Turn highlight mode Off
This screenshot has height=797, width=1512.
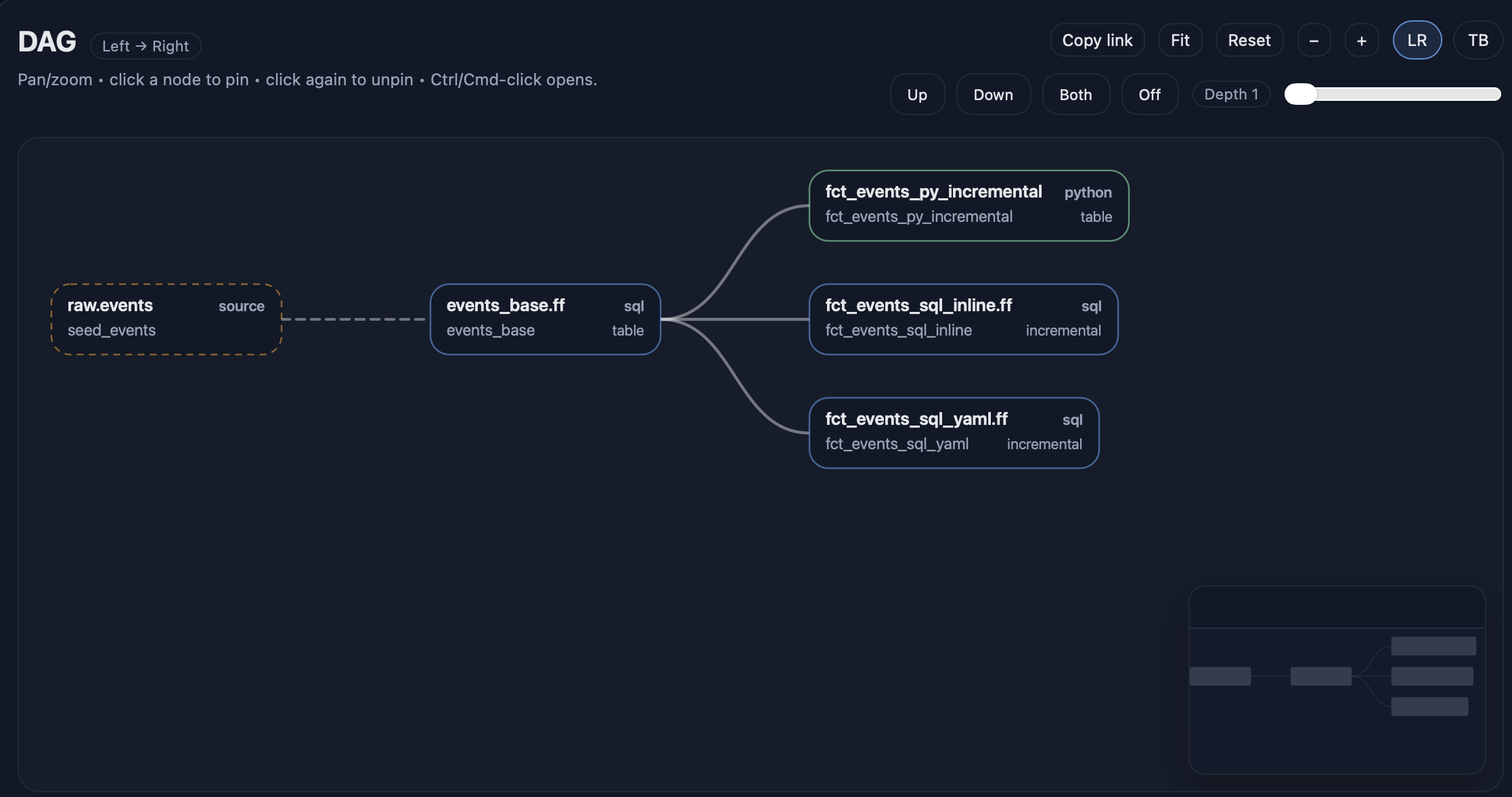(1149, 95)
